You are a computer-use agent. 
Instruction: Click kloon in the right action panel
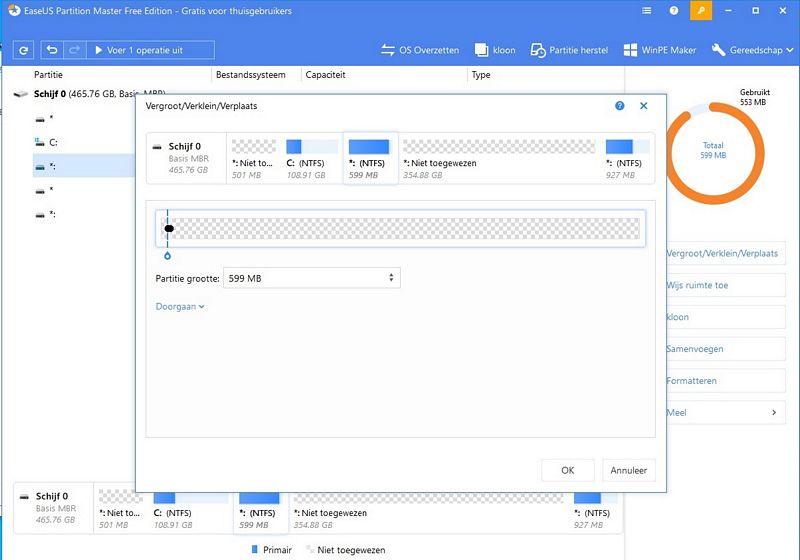(726, 317)
